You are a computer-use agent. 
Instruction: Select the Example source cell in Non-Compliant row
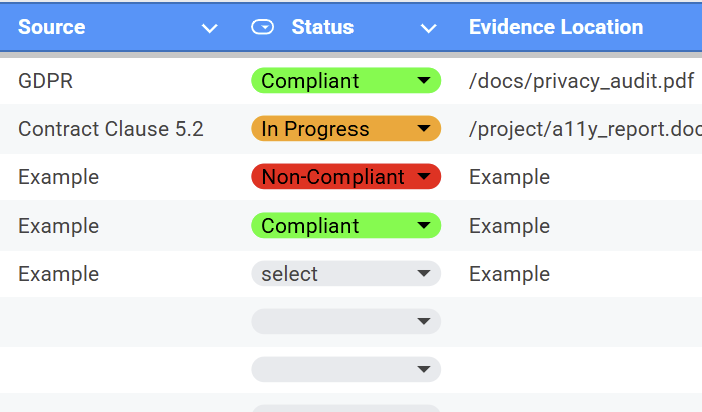[x=59, y=177]
